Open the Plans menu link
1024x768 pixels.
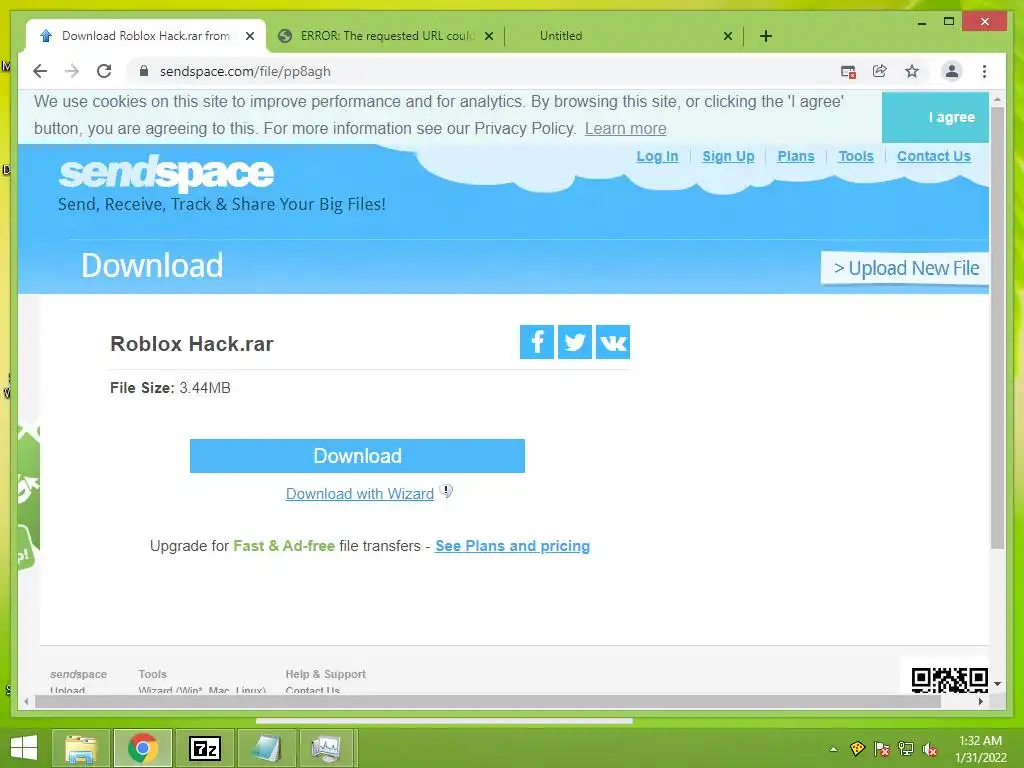tap(795, 156)
